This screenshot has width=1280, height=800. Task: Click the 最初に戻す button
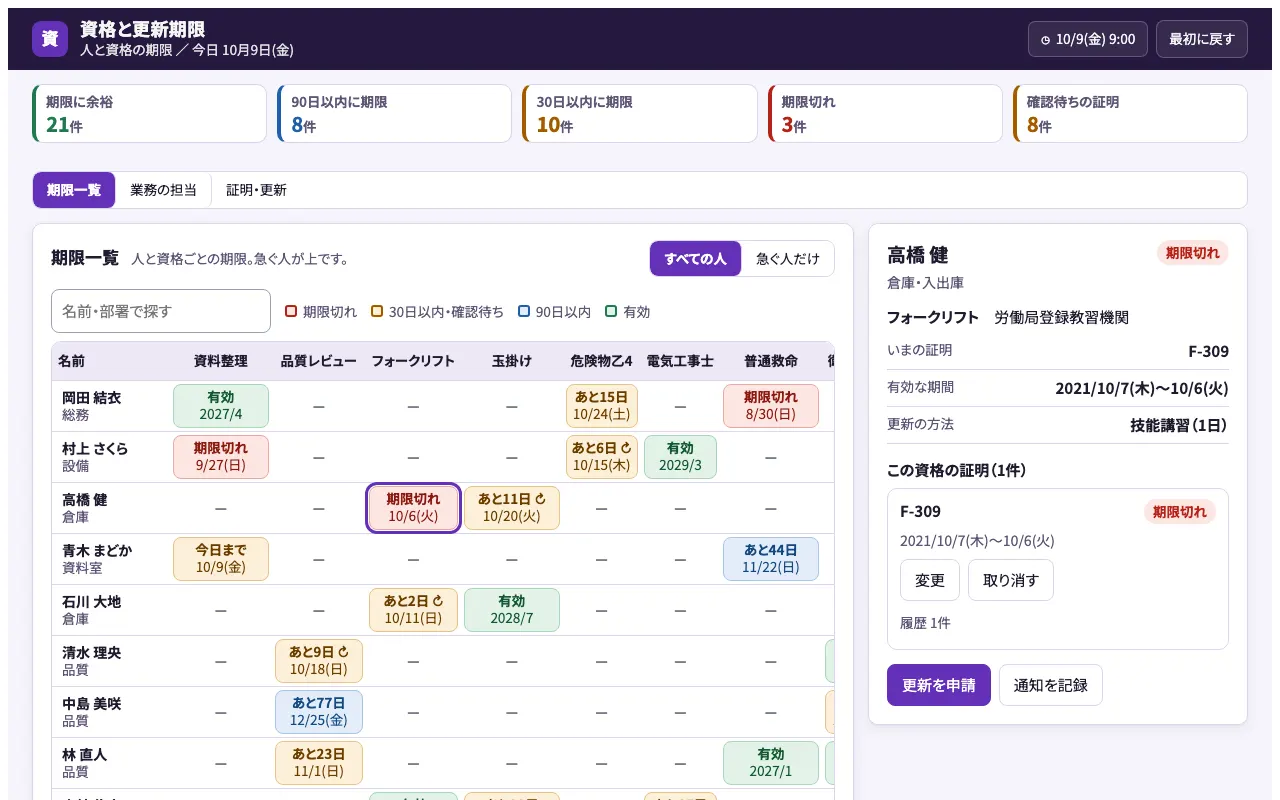pyautogui.click(x=1202, y=39)
